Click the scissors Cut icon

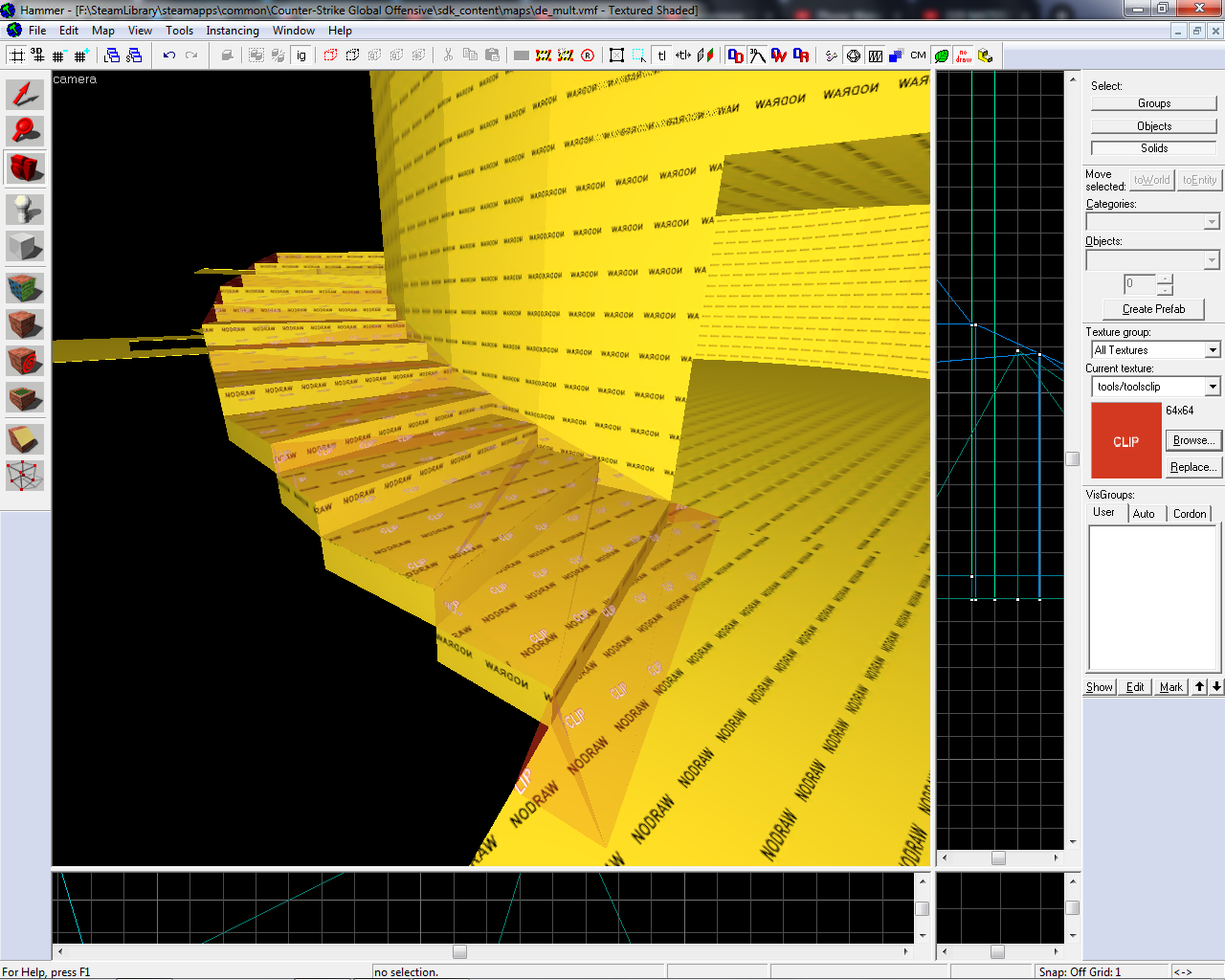448,56
